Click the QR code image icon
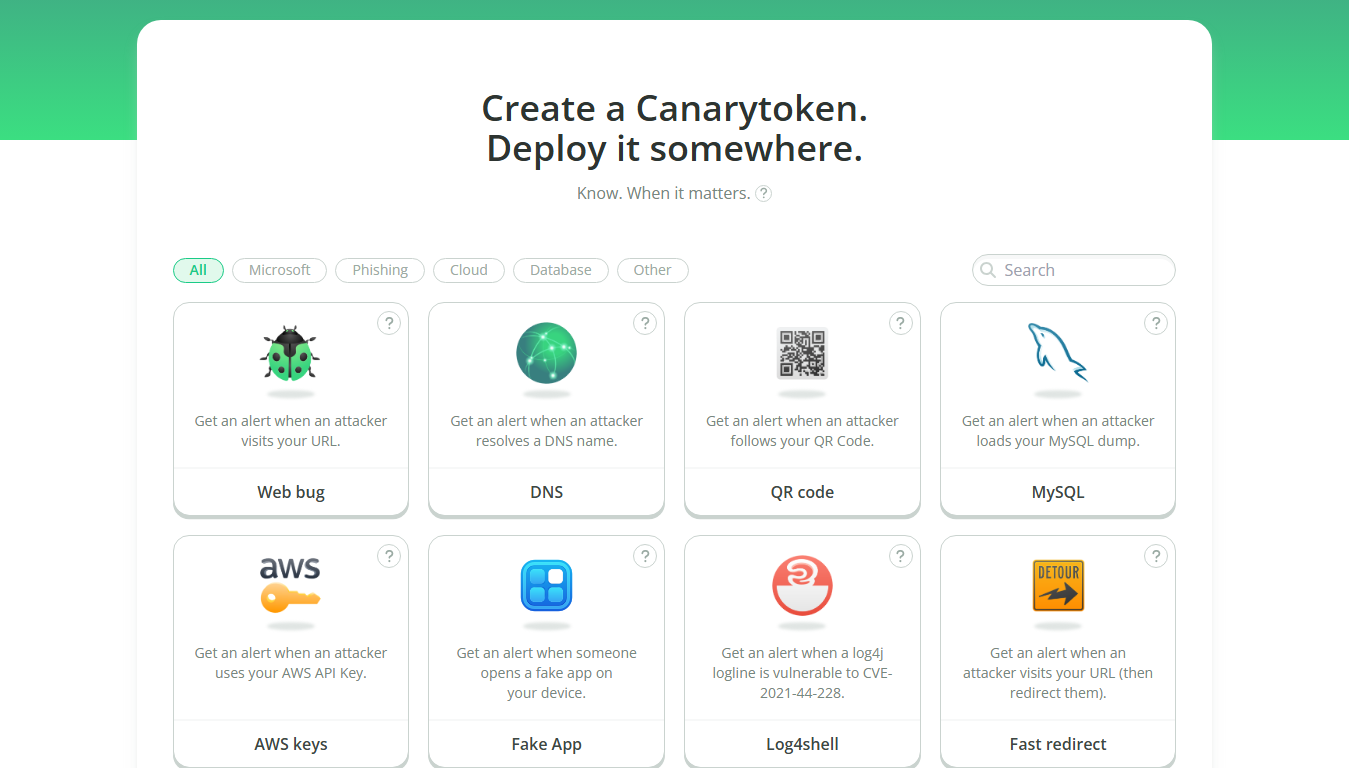1349x768 pixels. (x=802, y=353)
